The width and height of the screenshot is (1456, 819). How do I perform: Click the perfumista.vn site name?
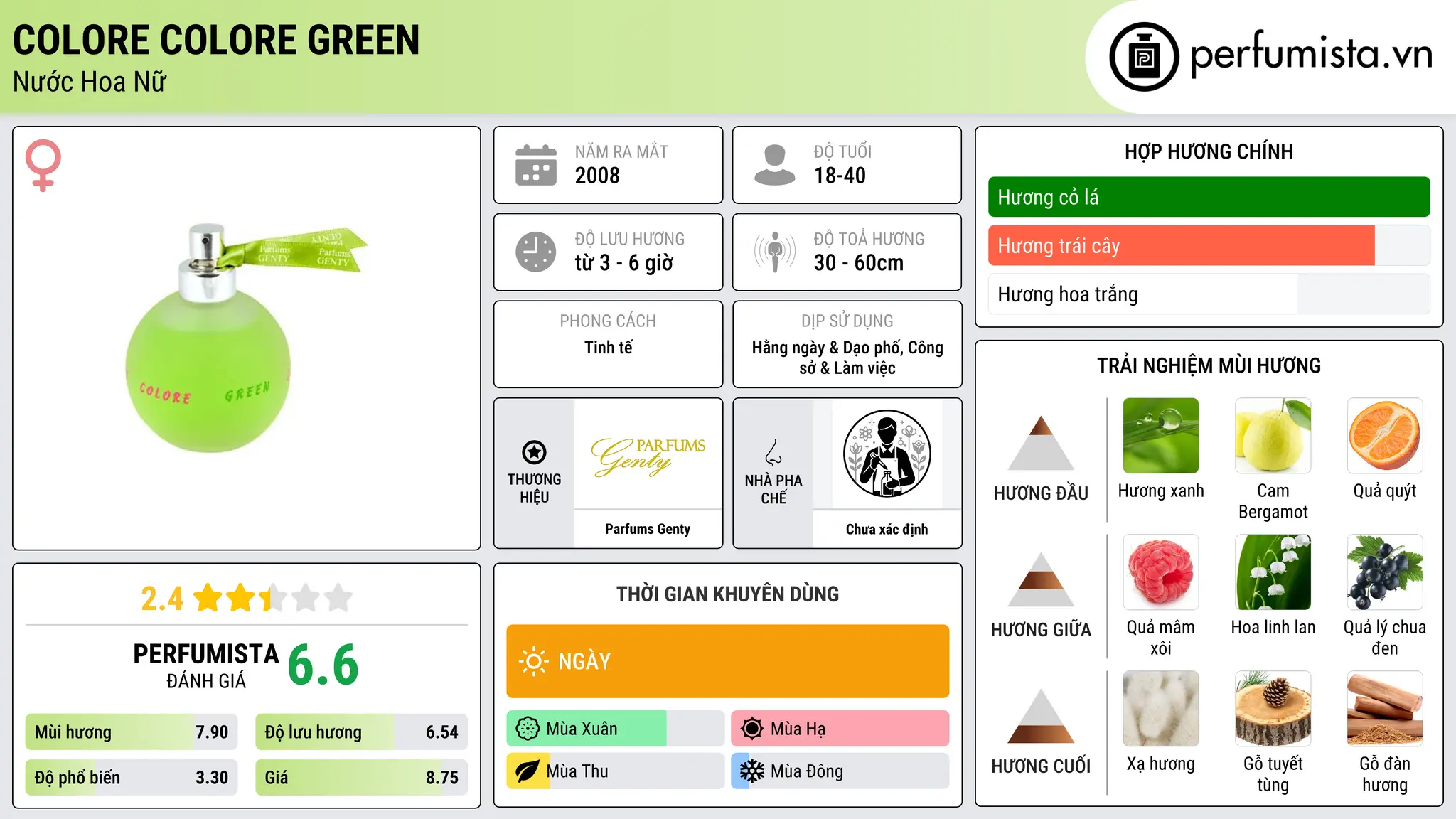pos(1311,54)
